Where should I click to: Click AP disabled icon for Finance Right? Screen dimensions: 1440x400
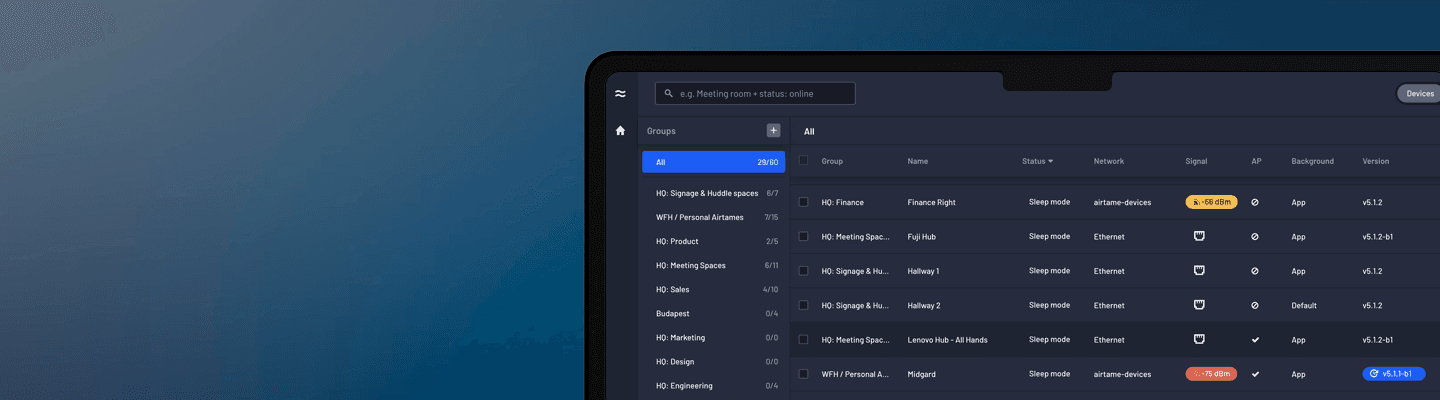1255,202
